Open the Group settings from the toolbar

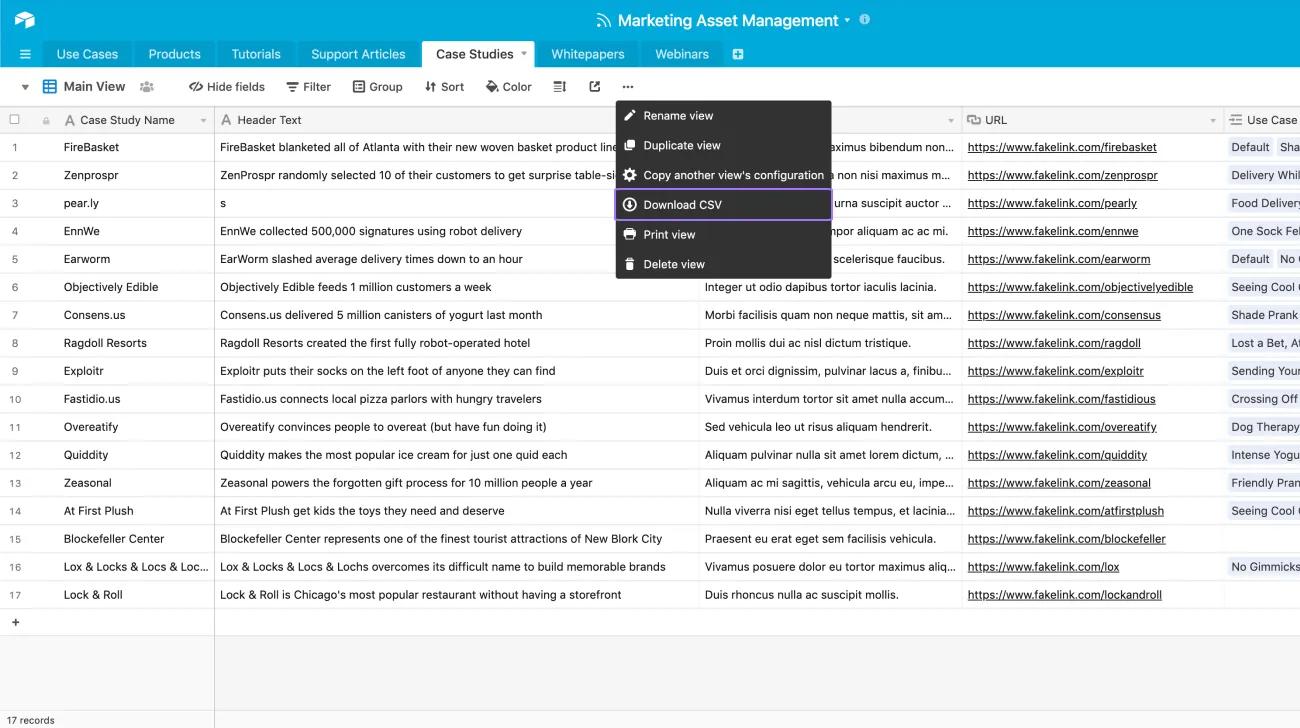pyautogui.click(x=377, y=86)
